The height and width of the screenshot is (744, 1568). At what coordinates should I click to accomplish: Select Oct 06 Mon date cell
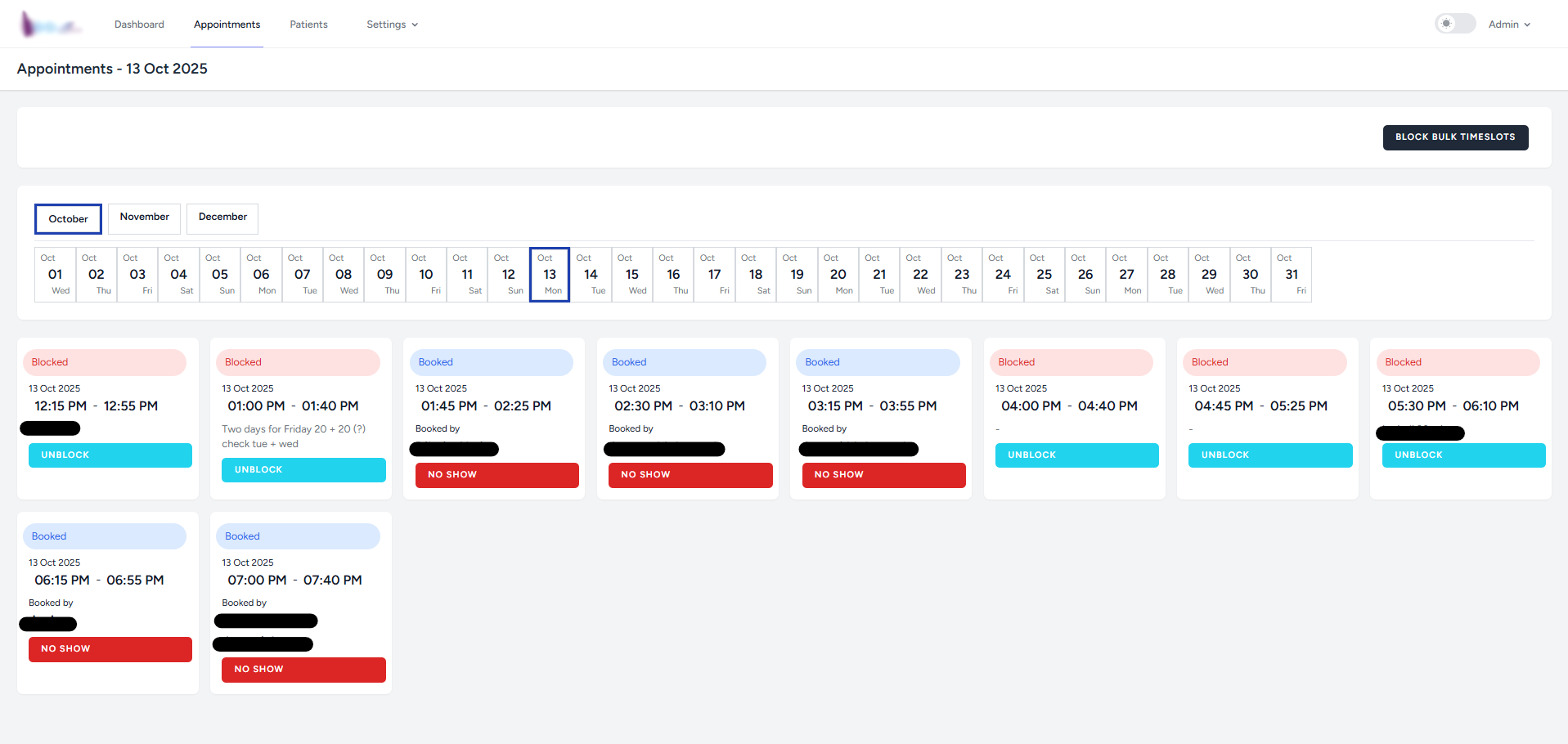point(261,275)
